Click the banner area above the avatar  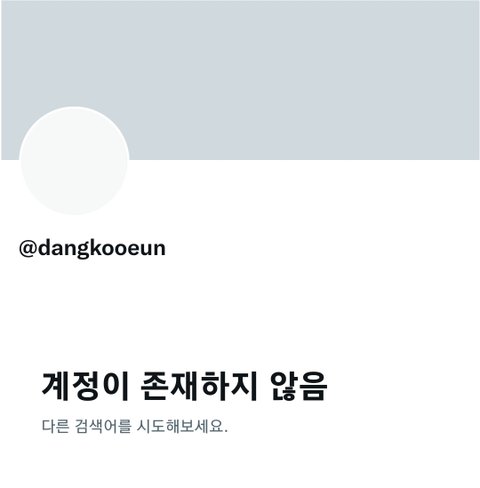click(74, 53)
